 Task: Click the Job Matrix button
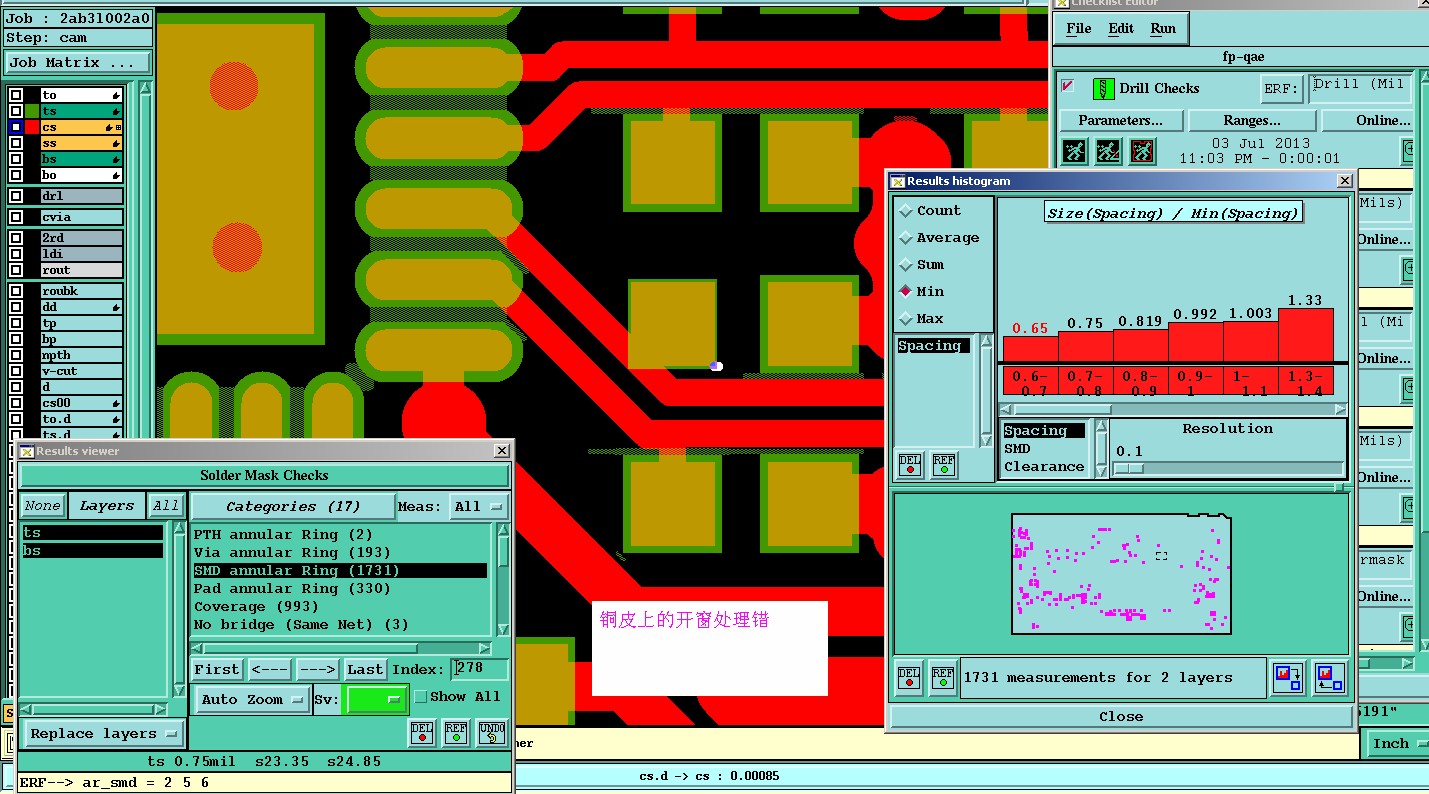pyautogui.click(x=77, y=62)
